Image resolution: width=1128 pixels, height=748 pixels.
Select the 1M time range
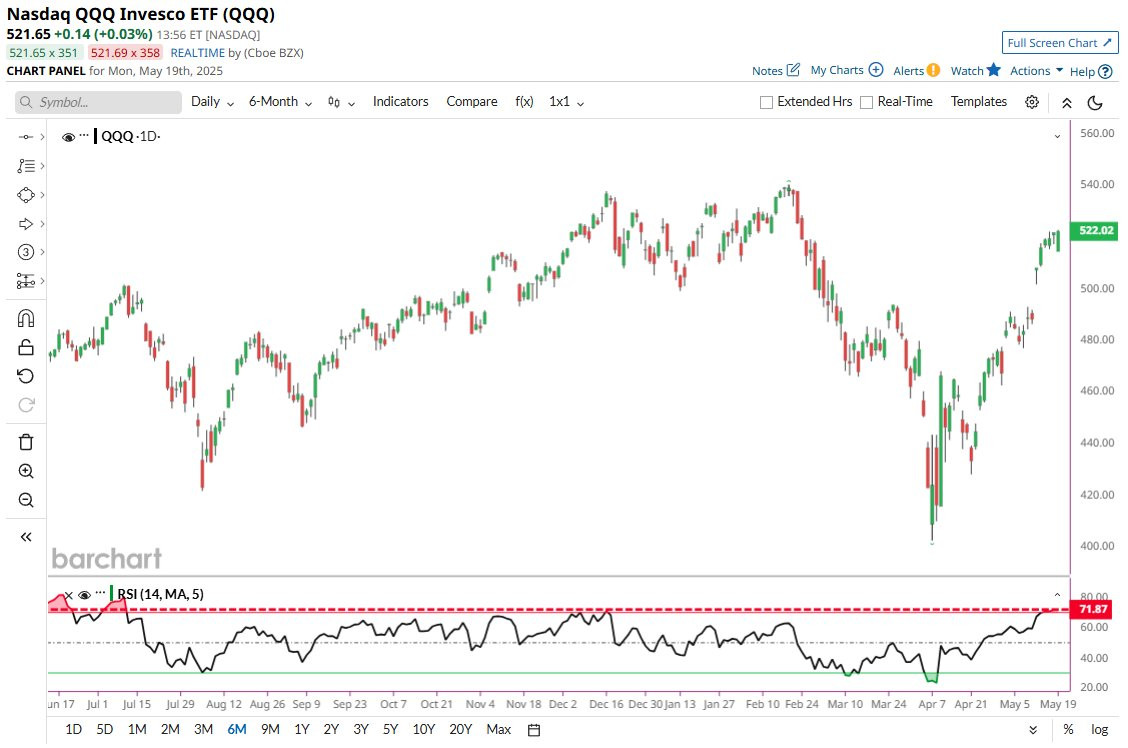tap(137, 729)
